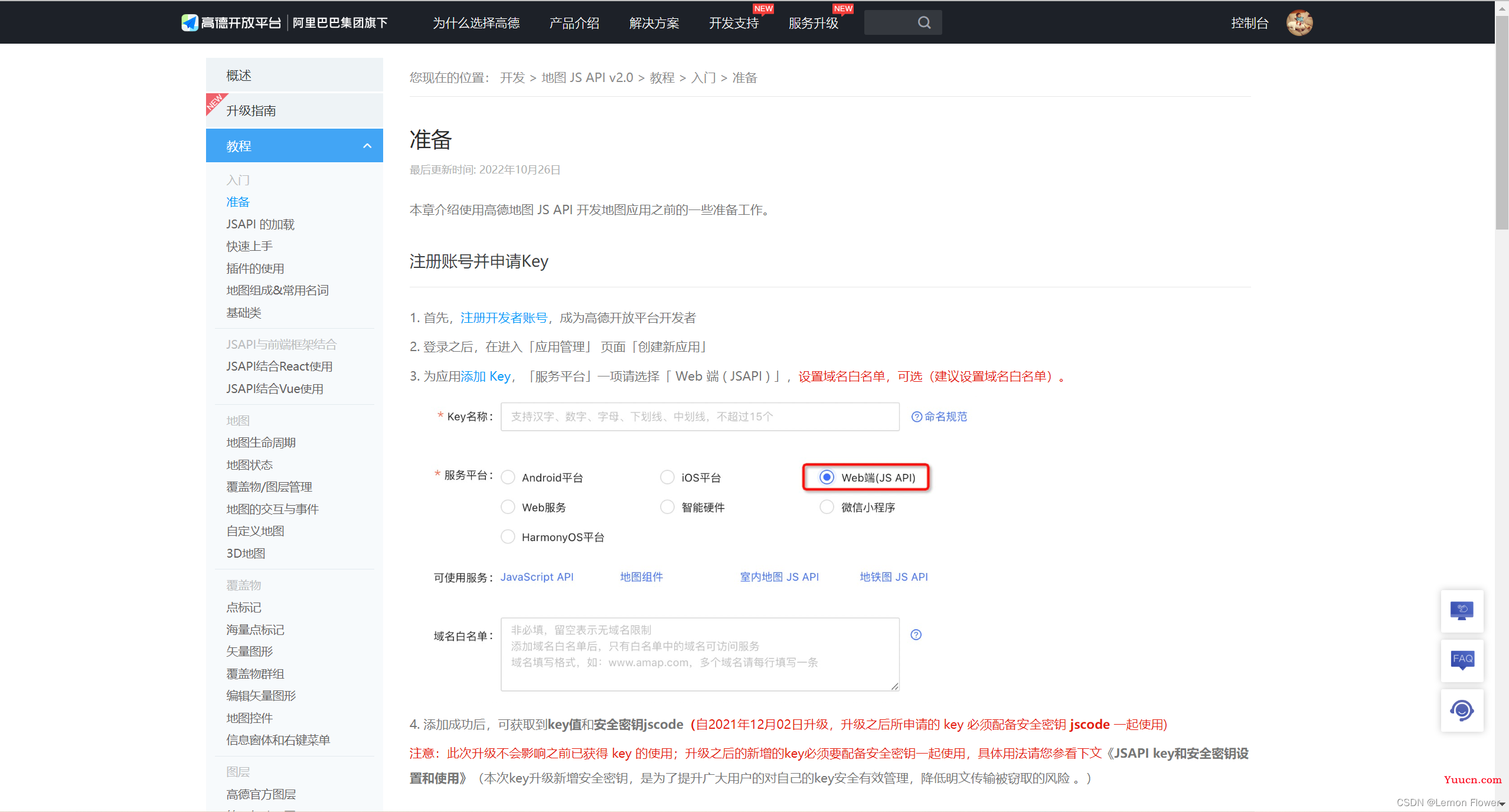Open the 室内地图 JS API link
The image size is (1509, 812).
point(779,577)
